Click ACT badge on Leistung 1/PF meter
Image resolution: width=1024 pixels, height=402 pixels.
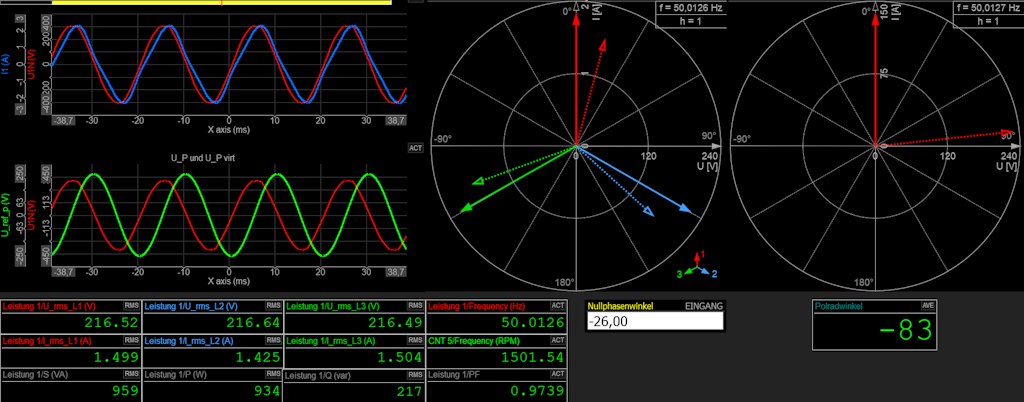click(x=558, y=375)
